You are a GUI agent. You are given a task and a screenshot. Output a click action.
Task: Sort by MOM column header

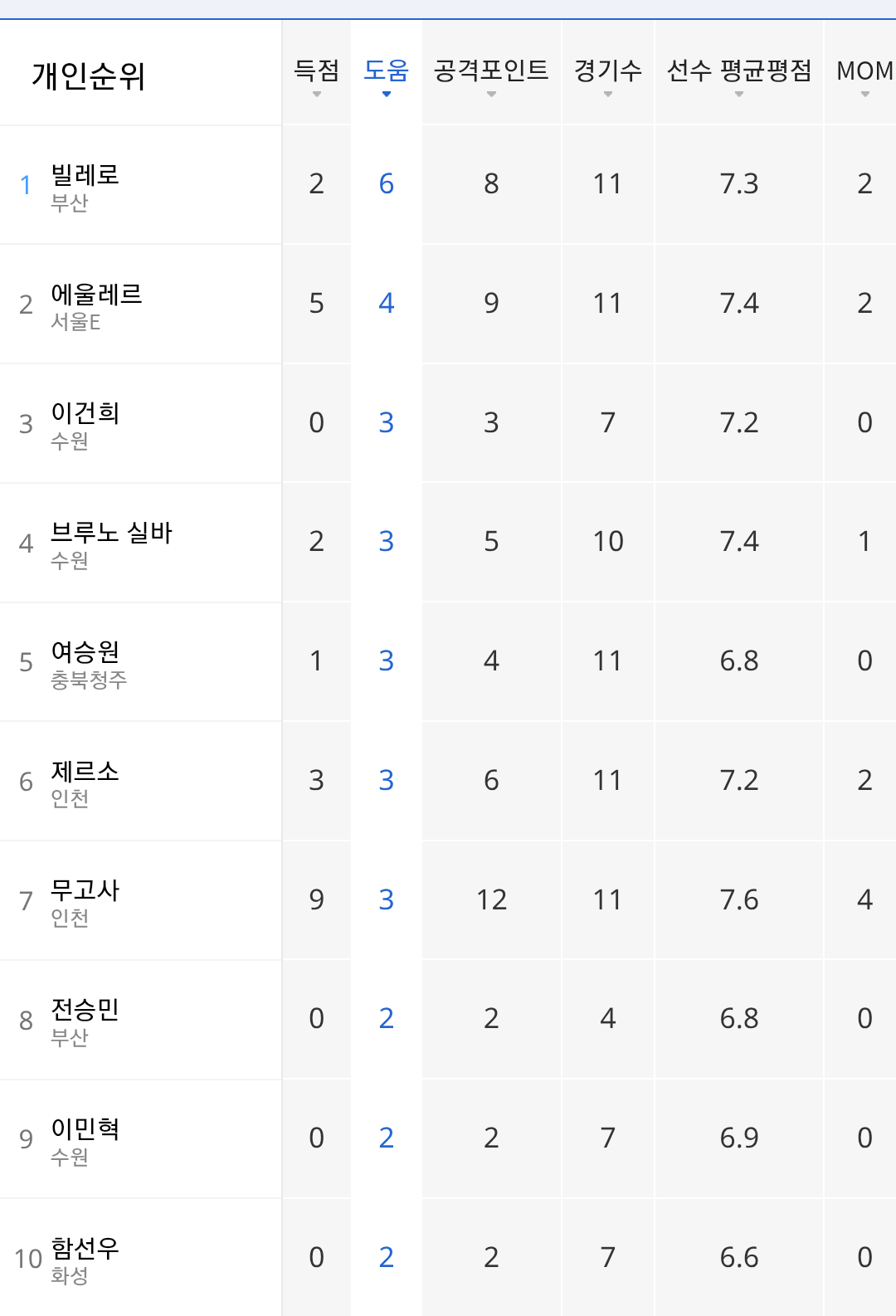864,72
